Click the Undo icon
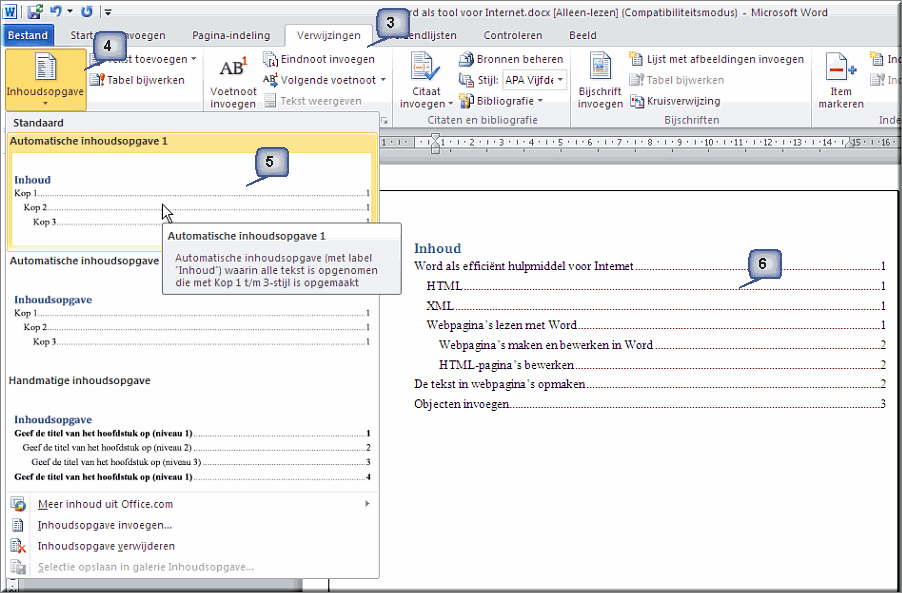Viewport: 902px width, 593px height. click(x=56, y=11)
